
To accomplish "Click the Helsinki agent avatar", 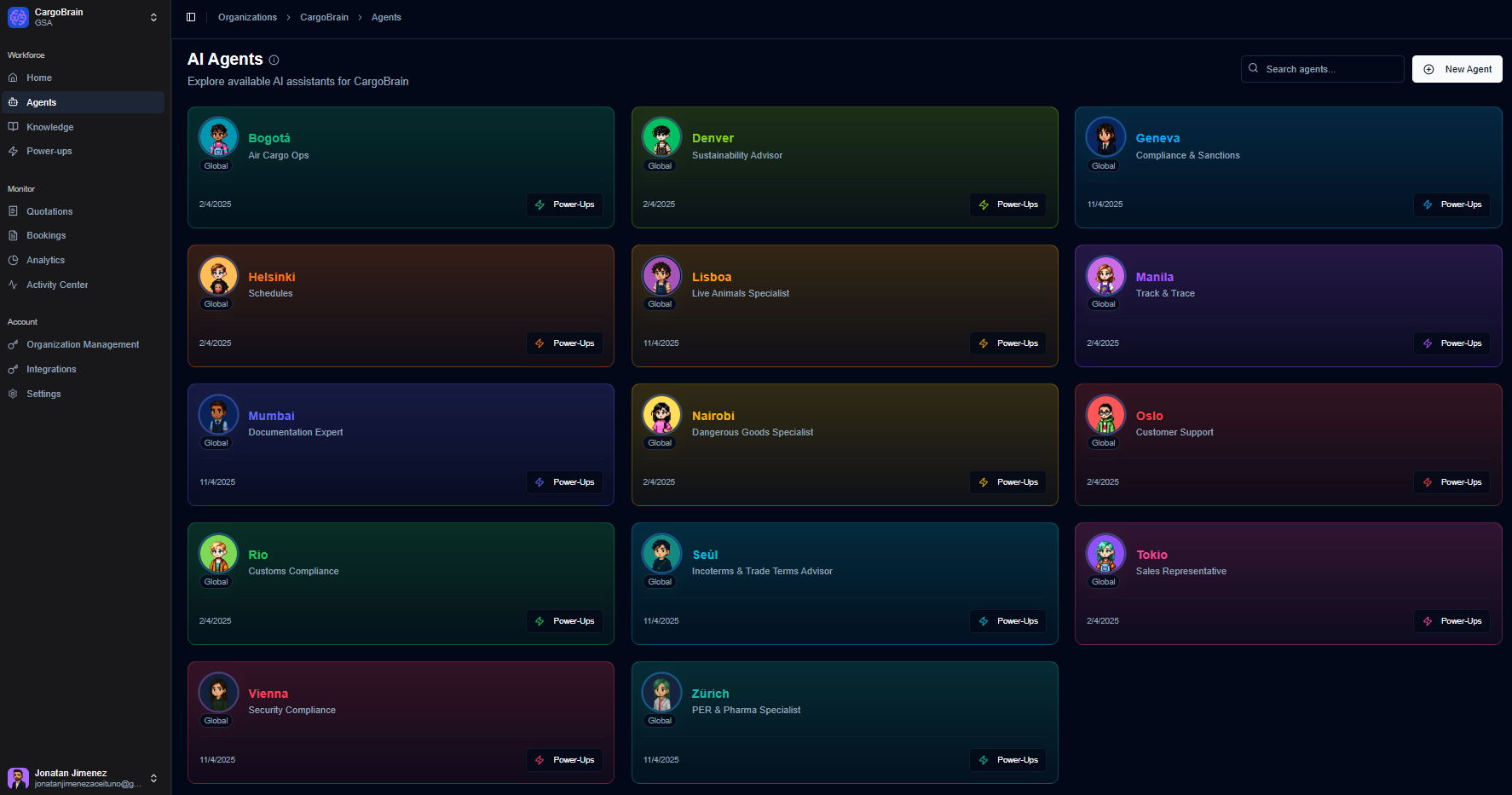I will 218,276.
